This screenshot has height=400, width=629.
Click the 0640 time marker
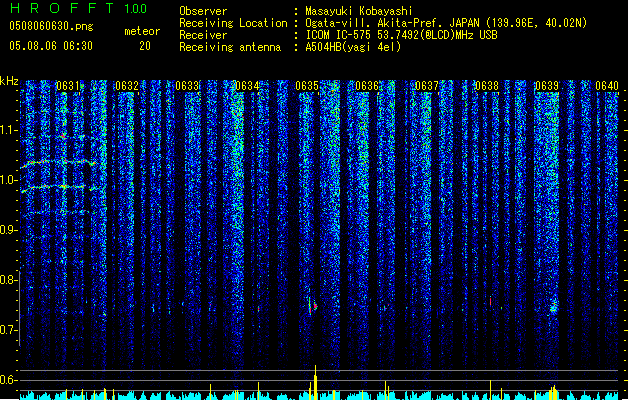607,86
